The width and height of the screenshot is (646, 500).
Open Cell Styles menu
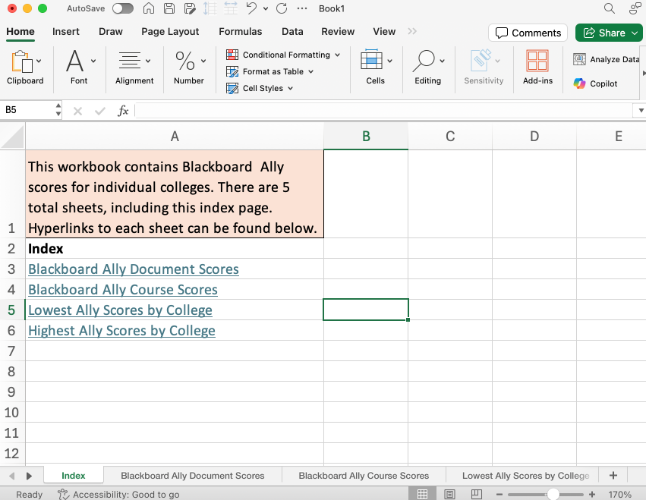pos(260,88)
